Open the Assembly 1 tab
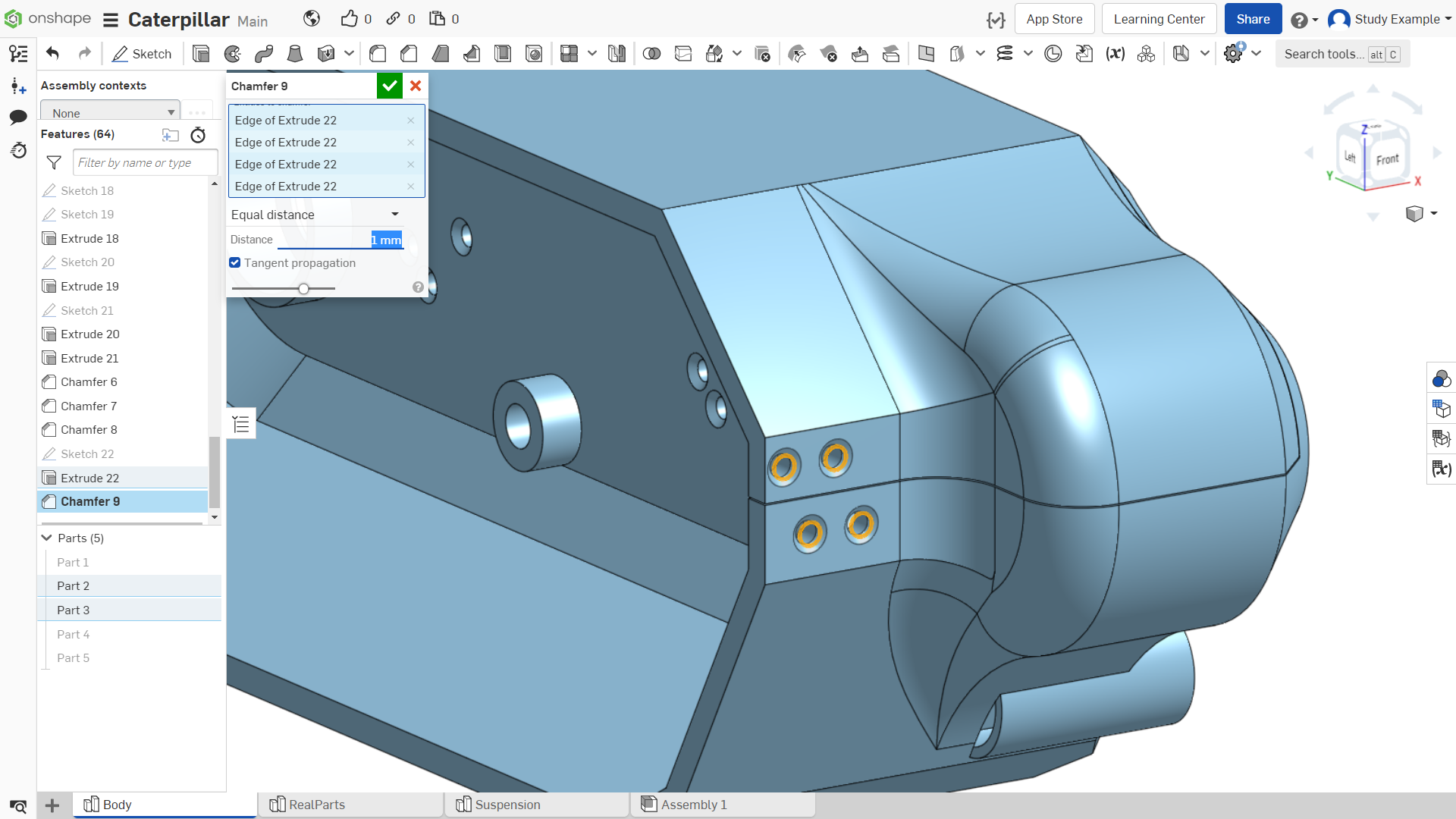The width and height of the screenshot is (1456, 819). coord(723,805)
